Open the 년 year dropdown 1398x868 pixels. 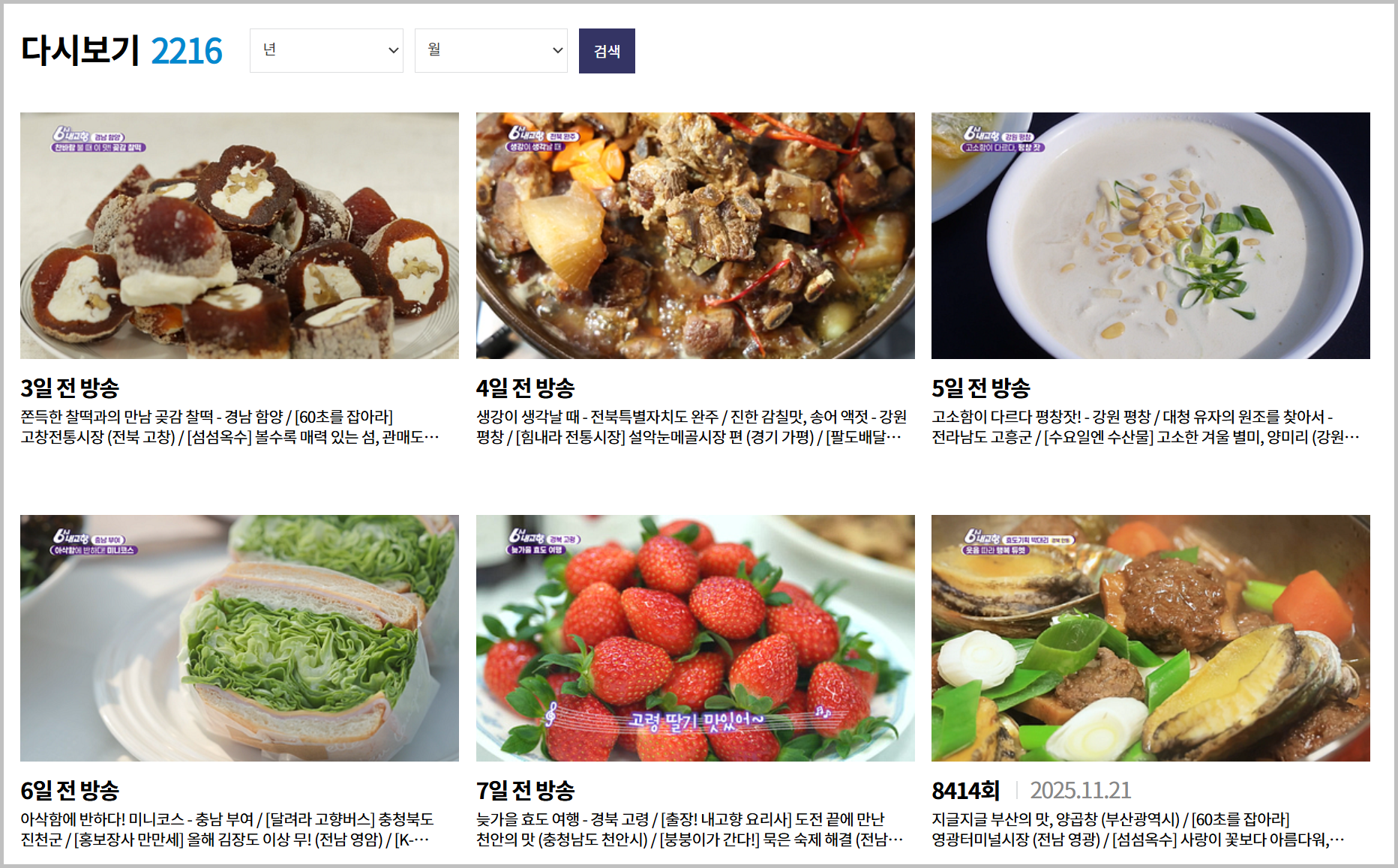coord(326,51)
